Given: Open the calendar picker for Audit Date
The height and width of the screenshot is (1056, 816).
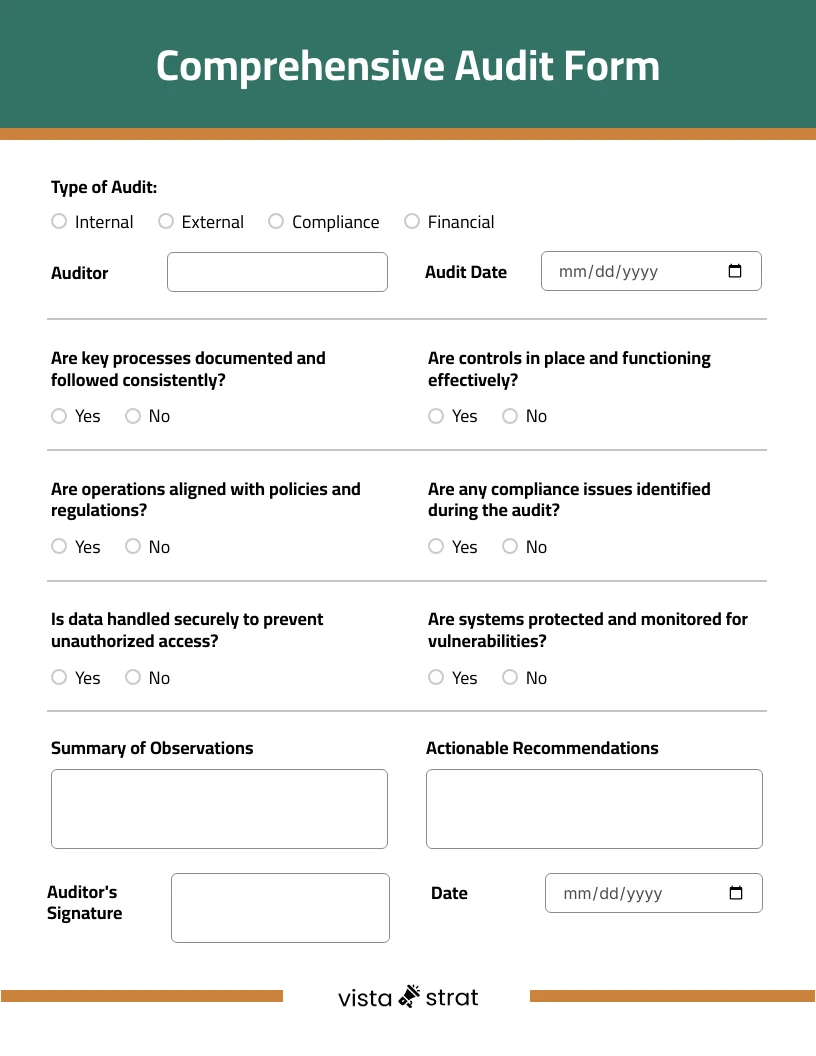Looking at the screenshot, I should click(734, 270).
